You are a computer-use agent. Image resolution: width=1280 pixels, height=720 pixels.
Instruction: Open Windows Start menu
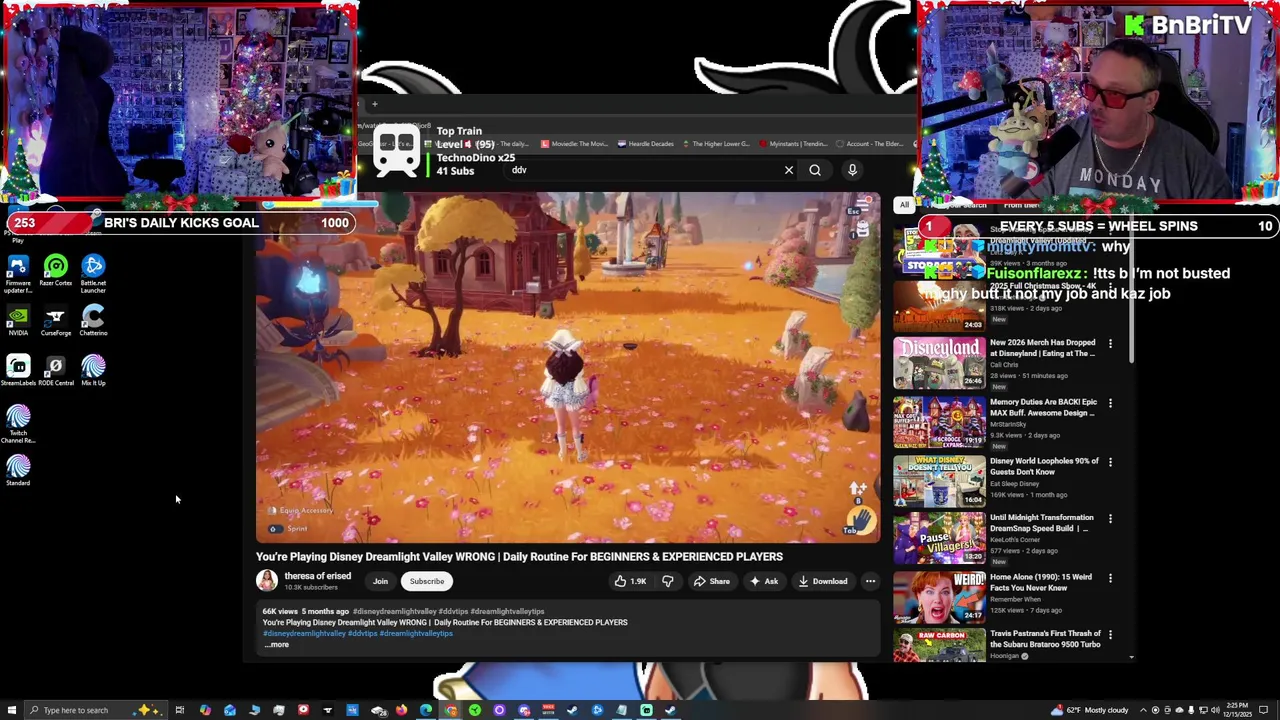pyautogui.click(x=11, y=710)
